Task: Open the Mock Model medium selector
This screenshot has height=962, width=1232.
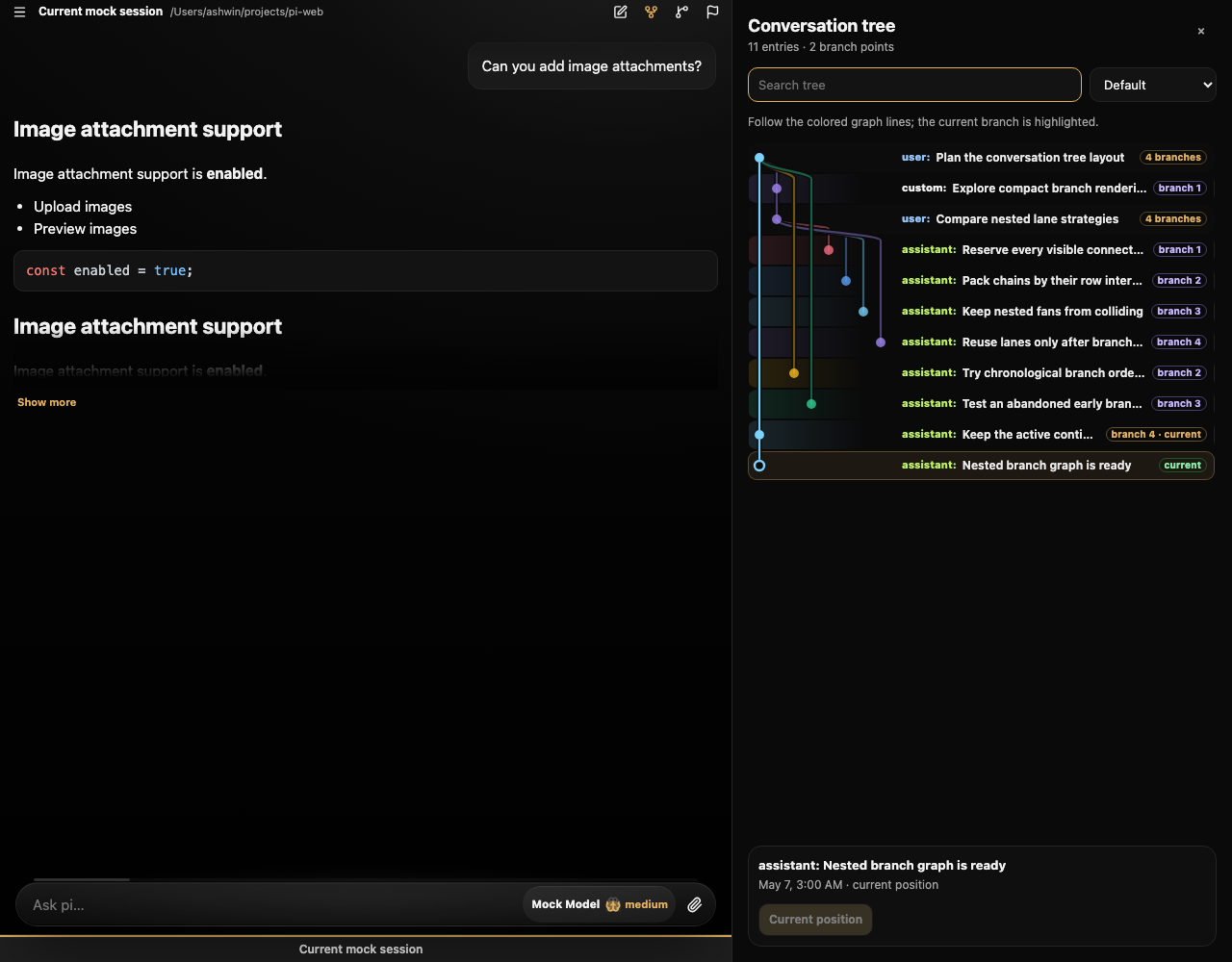Action: (600, 904)
